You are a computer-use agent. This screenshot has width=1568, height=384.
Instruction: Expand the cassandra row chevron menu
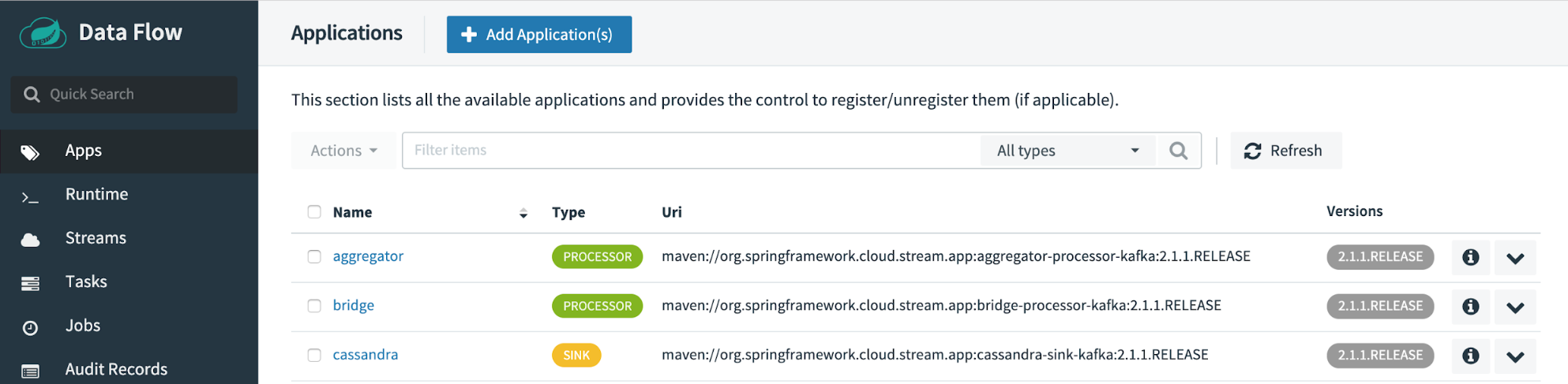pyautogui.click(x=1515, y=356)
